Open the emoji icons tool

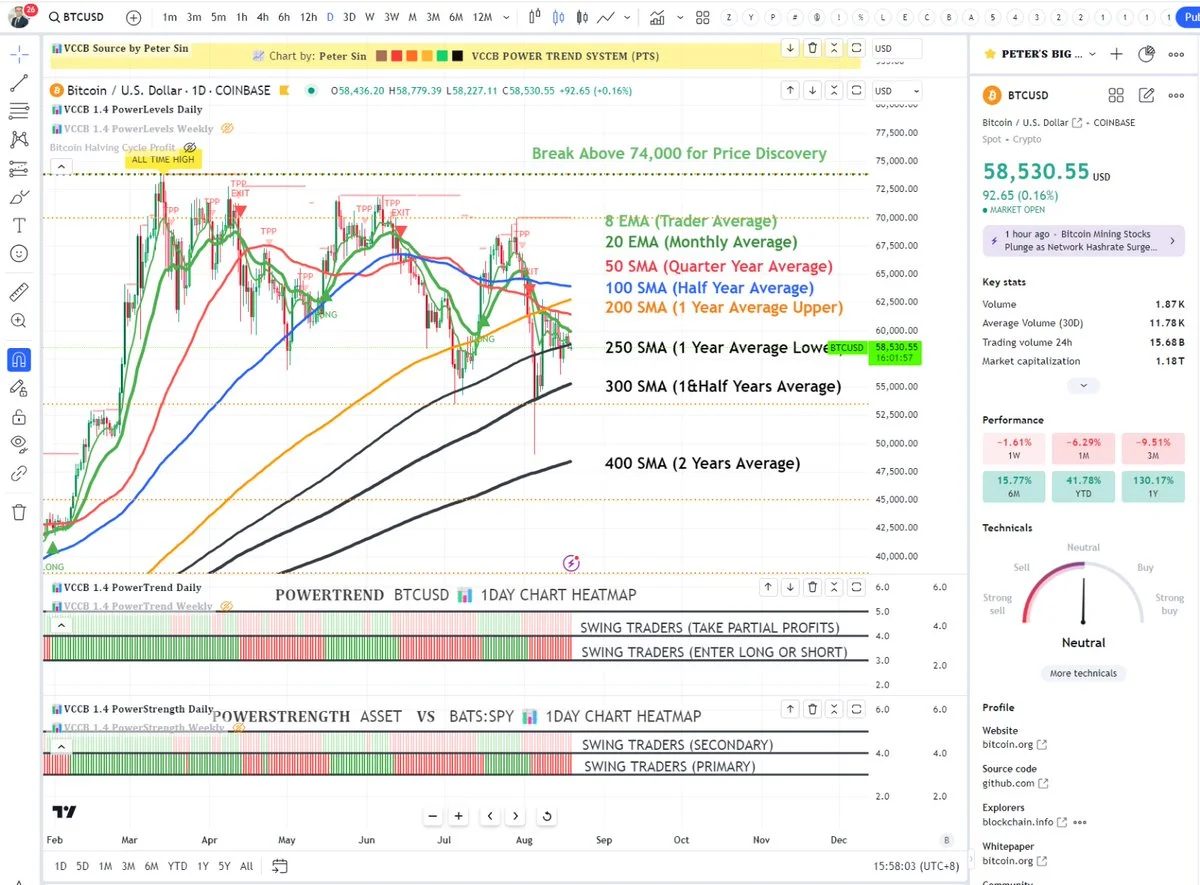(x=19, y=254)
